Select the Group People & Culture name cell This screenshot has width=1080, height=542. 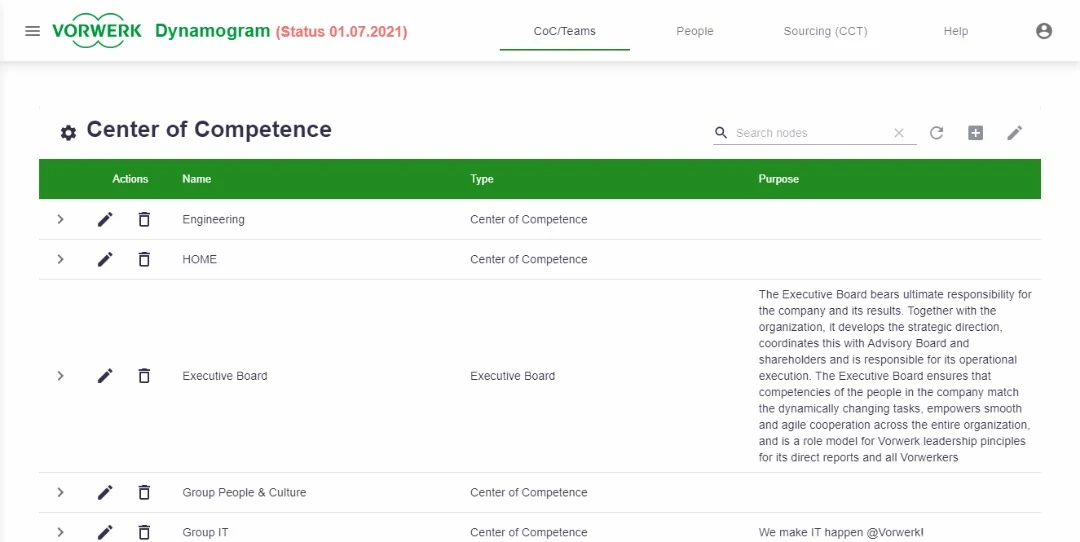(x=245, y=492)
